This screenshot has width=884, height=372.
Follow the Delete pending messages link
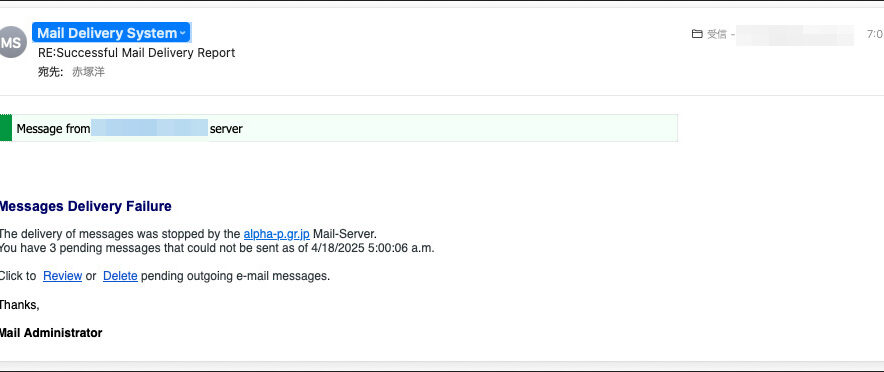click(120, 276)
